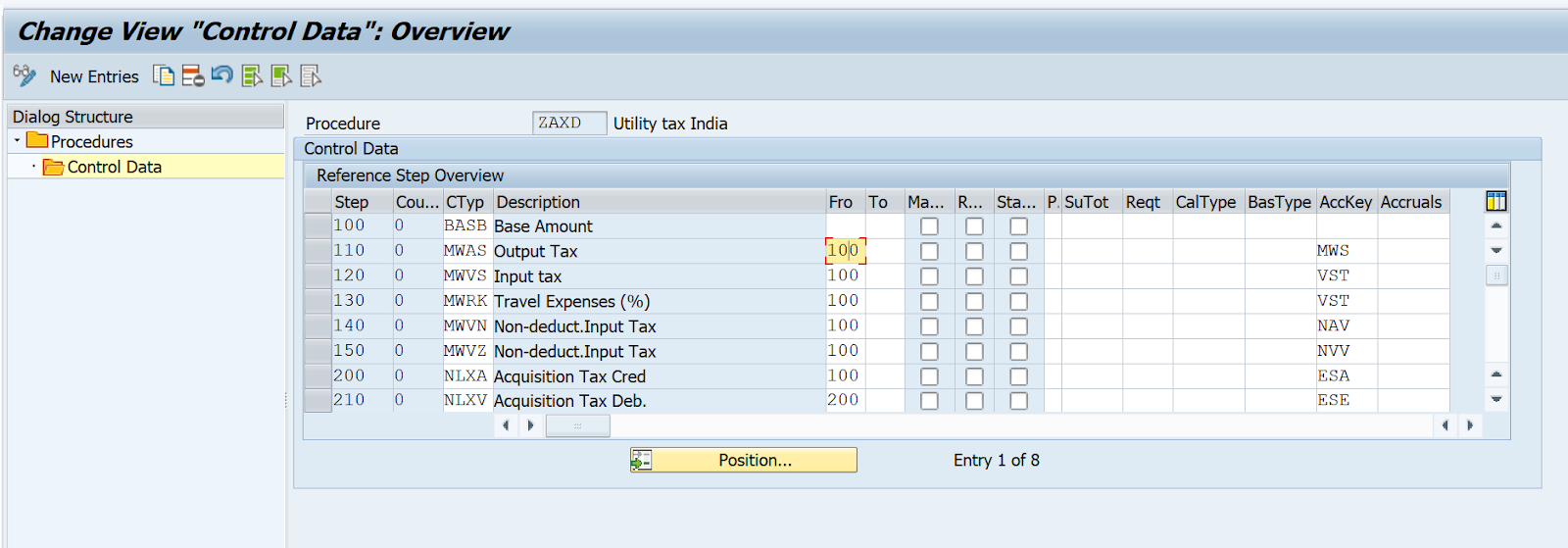This screenshot has height=548, width=1568.
Task: Click the Position... button
Action: (x=744, y=460)
